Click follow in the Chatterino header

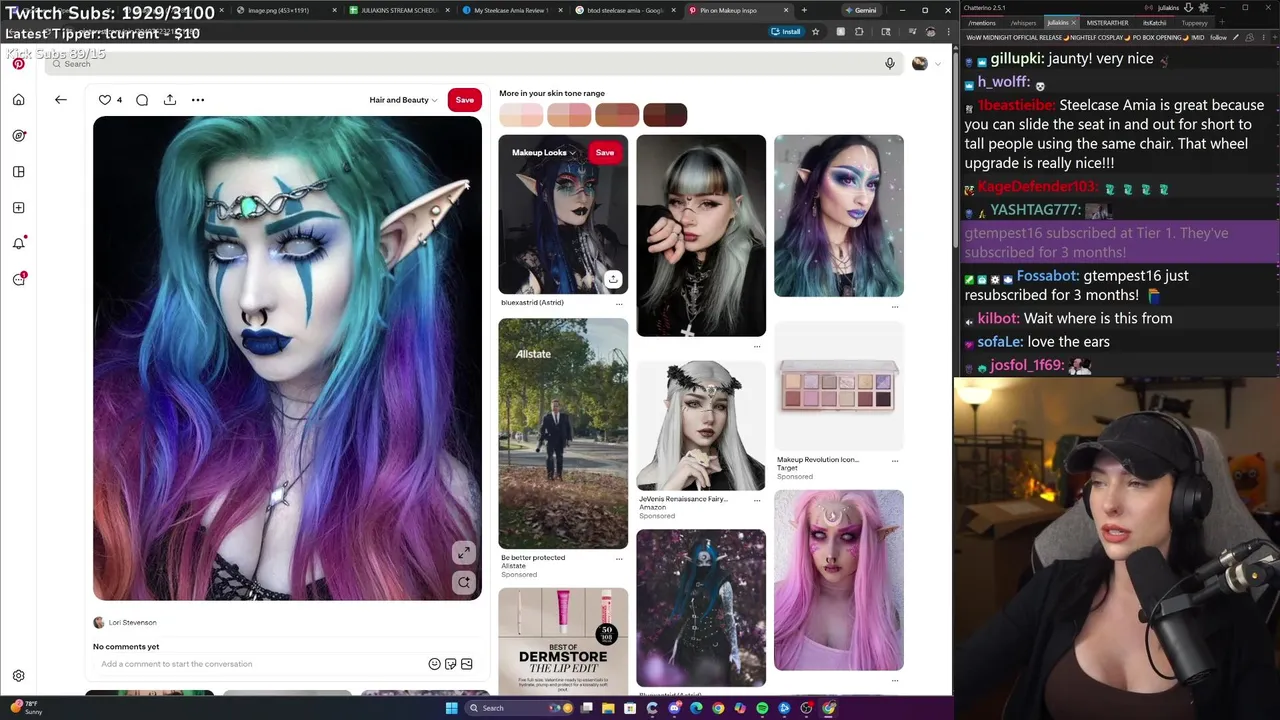click(x=1218, y=37)
